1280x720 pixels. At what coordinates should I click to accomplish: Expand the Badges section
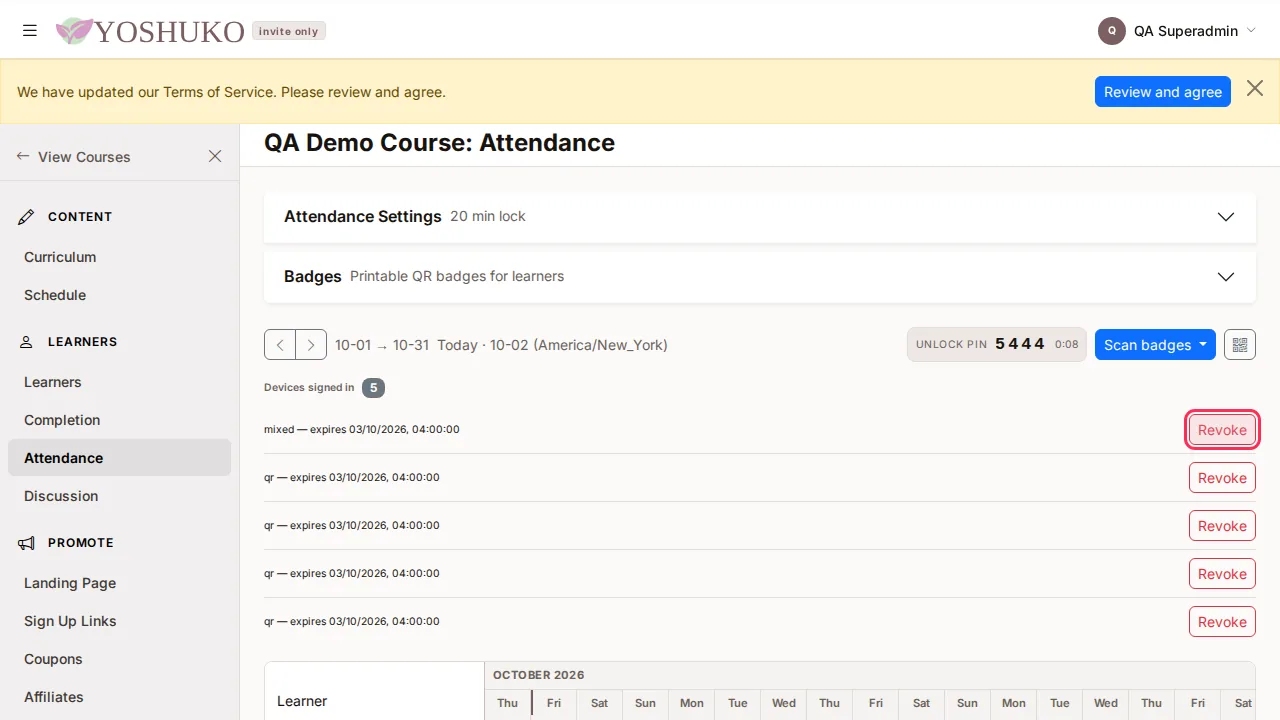click(x=760, y=277)
